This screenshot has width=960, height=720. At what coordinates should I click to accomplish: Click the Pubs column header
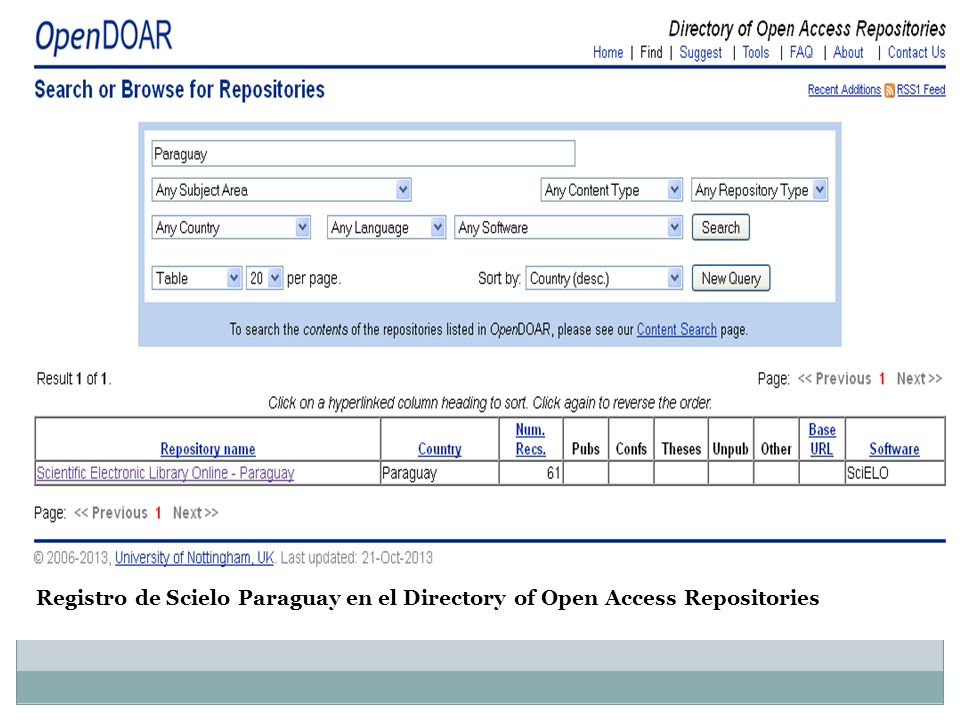(585, 449)
